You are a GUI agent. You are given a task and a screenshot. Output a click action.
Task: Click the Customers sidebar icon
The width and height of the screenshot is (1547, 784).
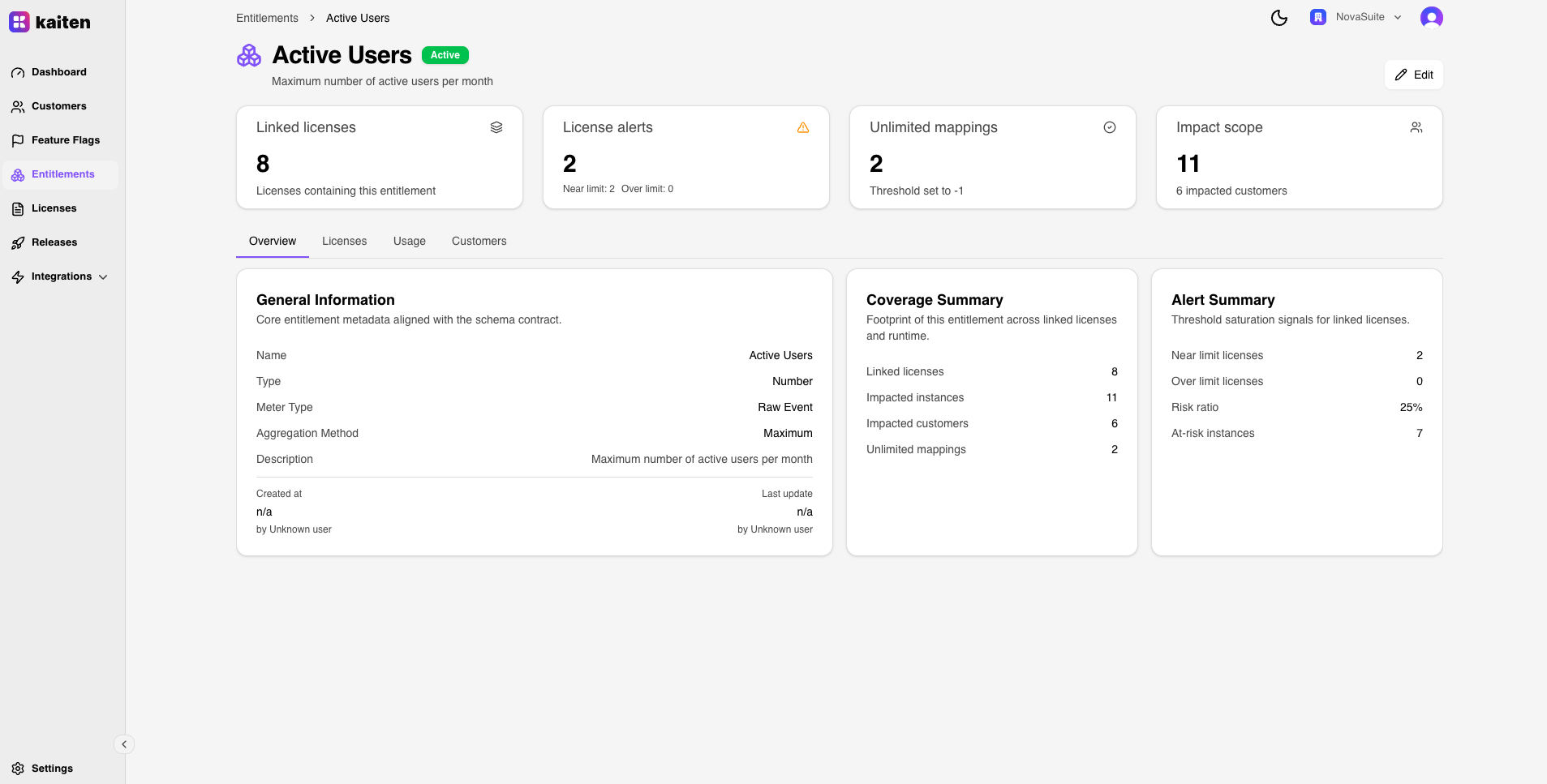coord(18,106)
